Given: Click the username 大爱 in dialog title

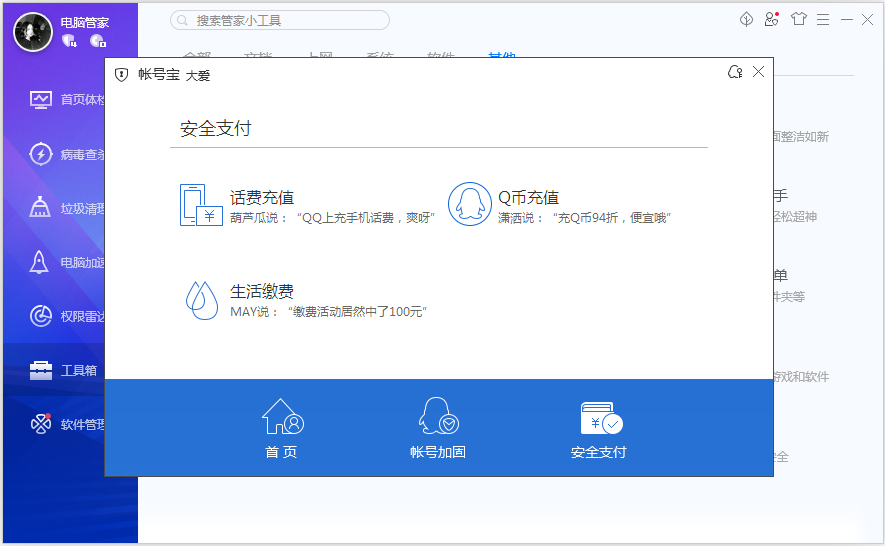Looking at the screenshot, I should pyautogui.click(x=198, y=76).
